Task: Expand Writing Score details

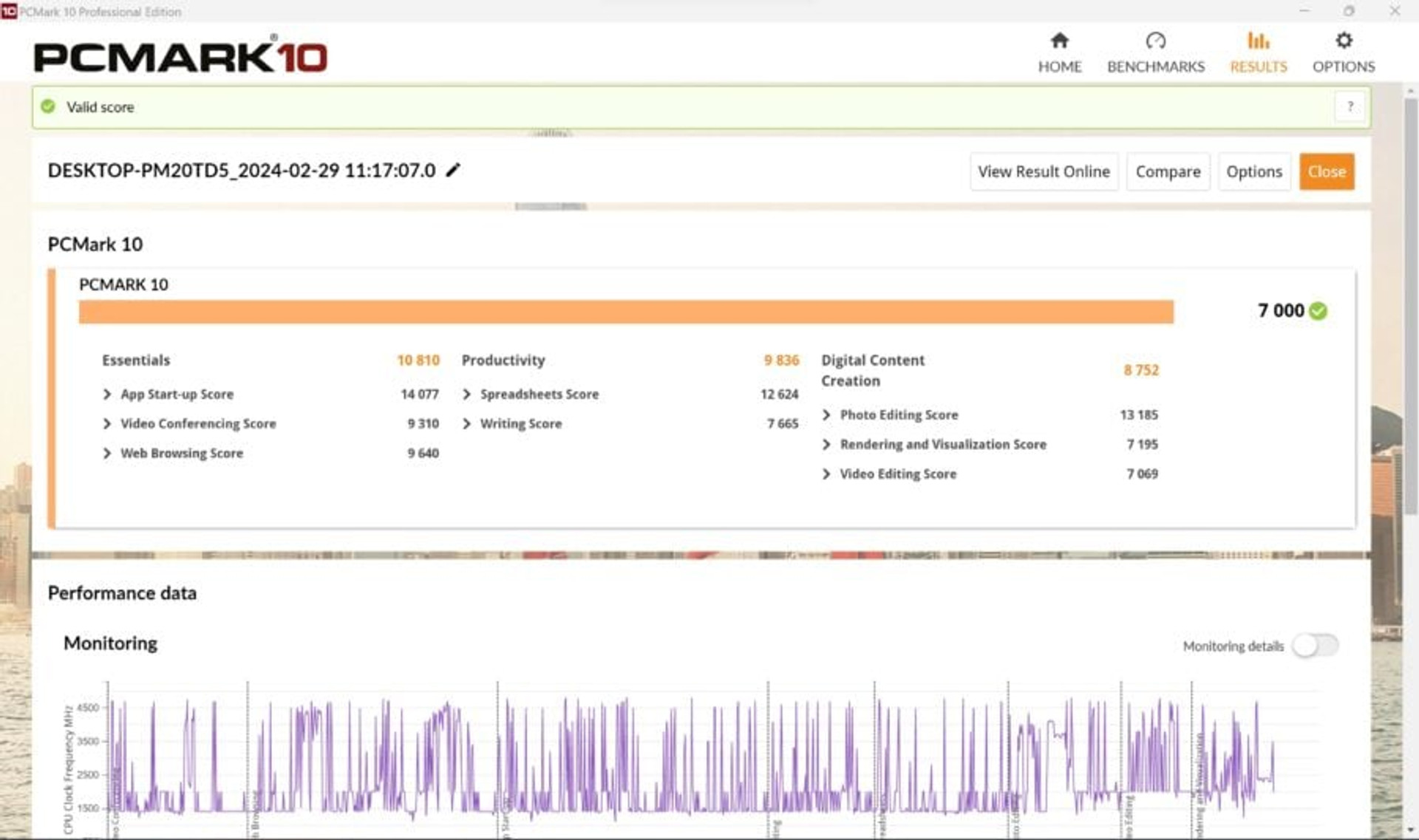Action: point(466,423)
